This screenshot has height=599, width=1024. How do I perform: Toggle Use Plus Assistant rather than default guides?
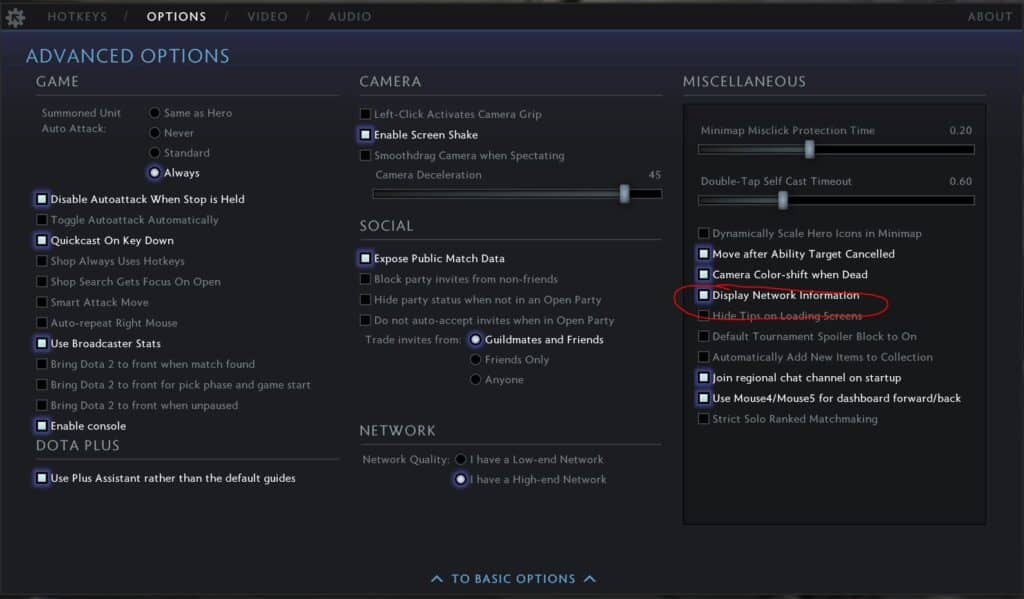click(40, 478)
